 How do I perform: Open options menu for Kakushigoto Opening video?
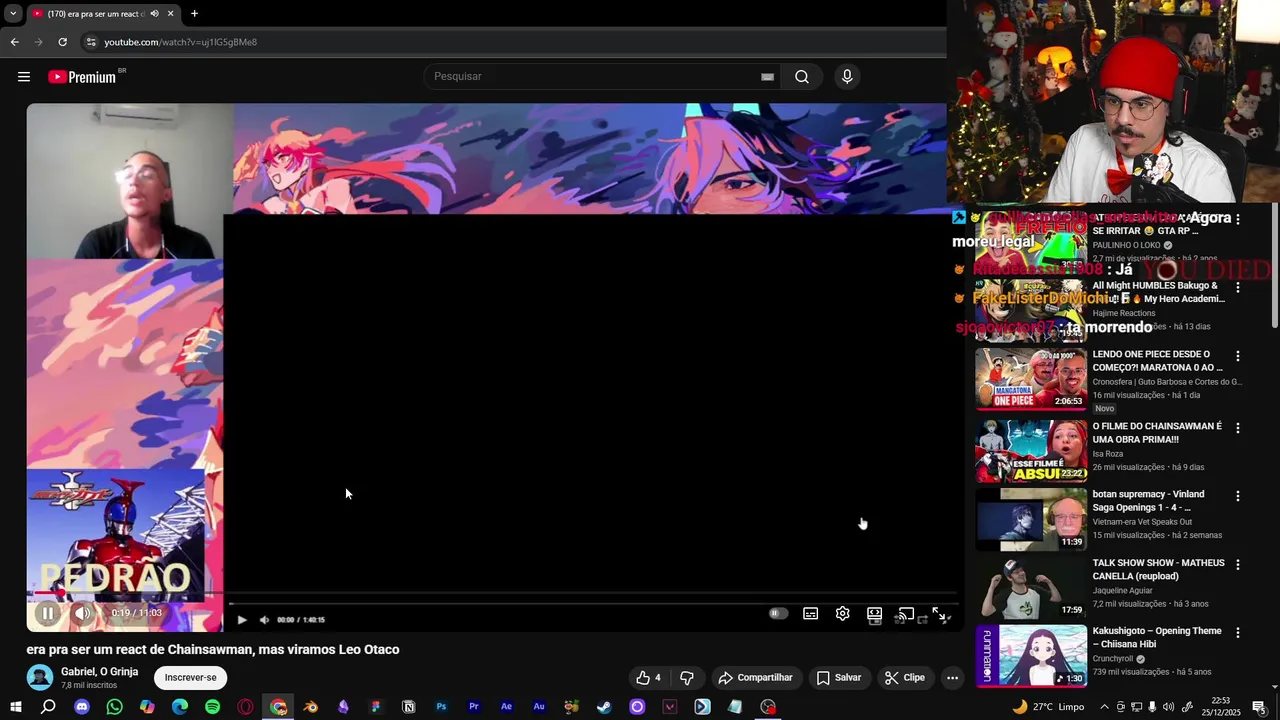[1238, 633]
